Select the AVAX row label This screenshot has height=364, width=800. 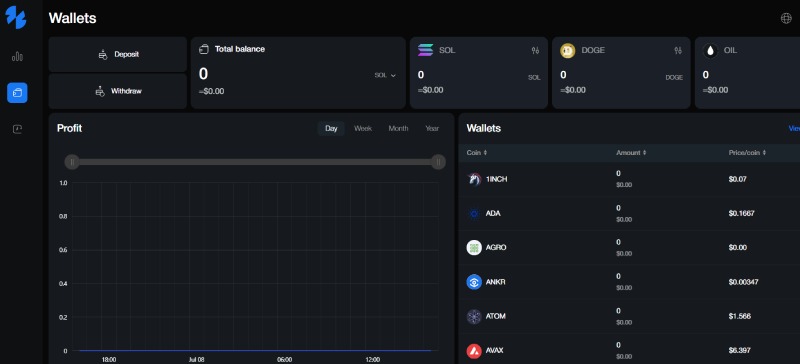pos(494,350)
